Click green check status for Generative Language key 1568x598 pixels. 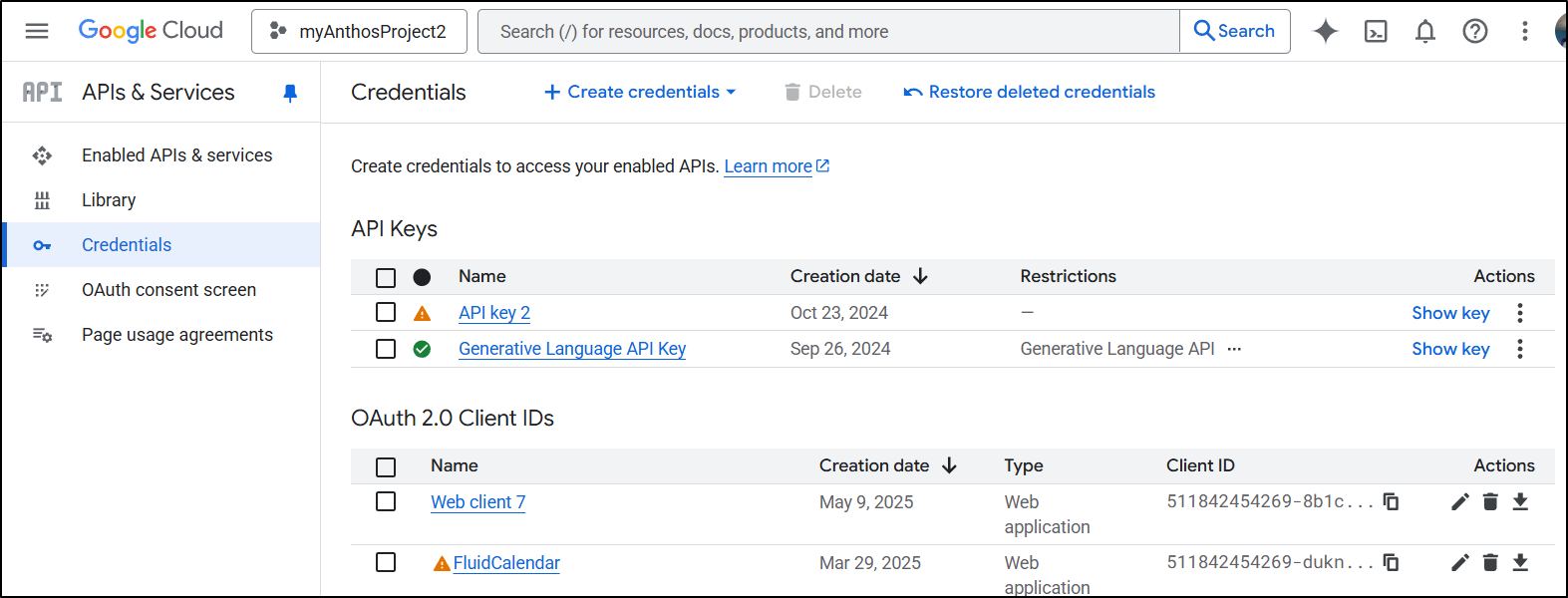coord(422,349)
